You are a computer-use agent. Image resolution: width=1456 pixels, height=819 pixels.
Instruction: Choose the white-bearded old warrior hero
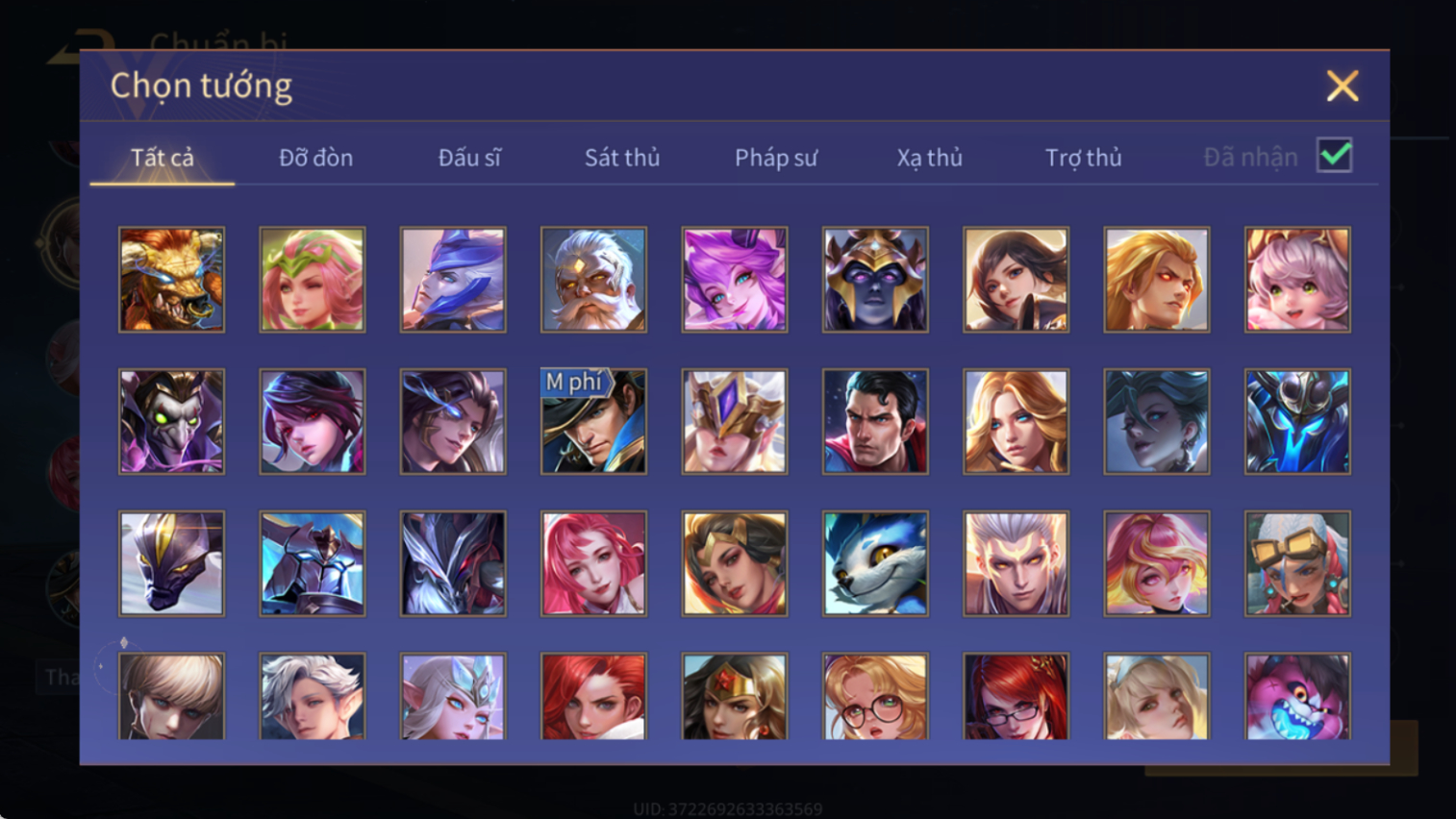coord(593,280)
